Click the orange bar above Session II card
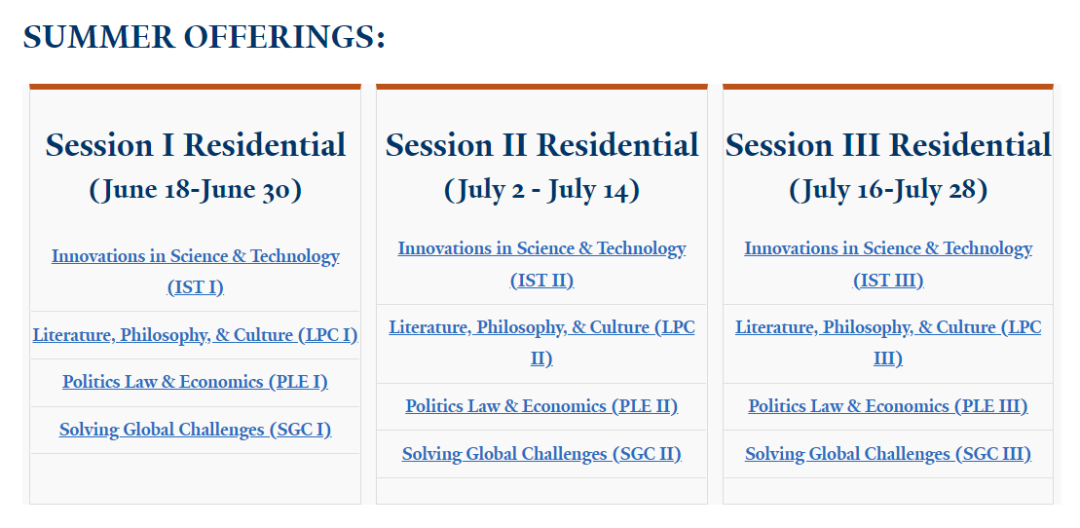This screenshot has width=1080, height=528. [x=542, y=87]
